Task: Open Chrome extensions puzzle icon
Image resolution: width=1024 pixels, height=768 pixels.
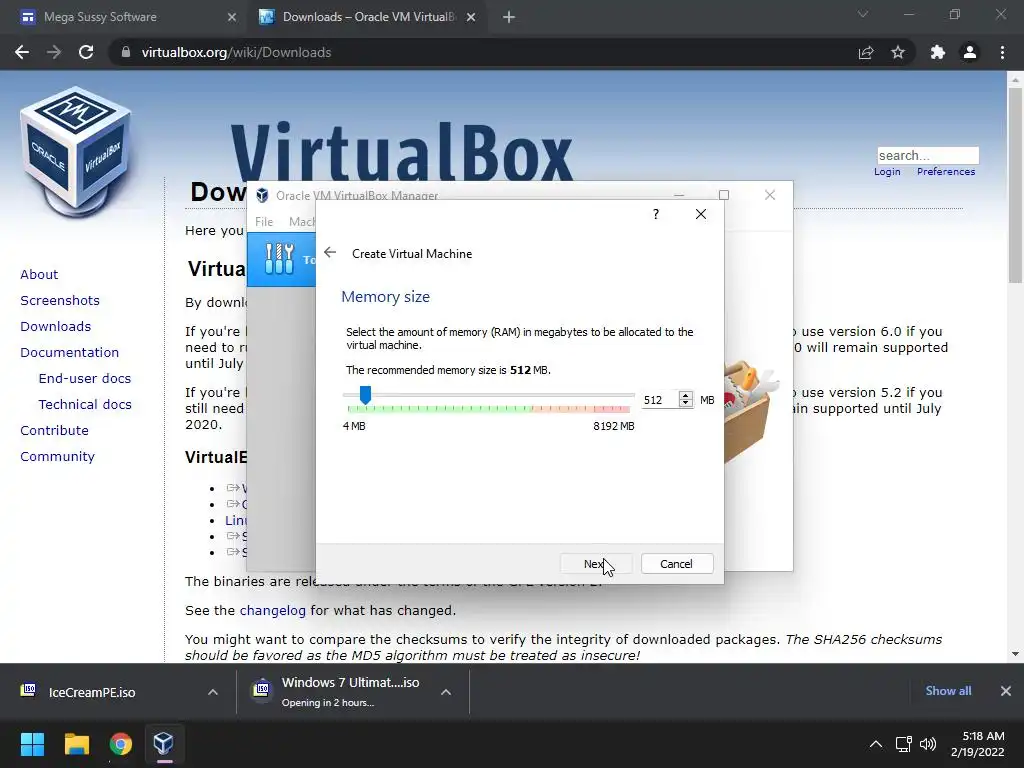Action: pyautogui.click(x=938, y=52)
